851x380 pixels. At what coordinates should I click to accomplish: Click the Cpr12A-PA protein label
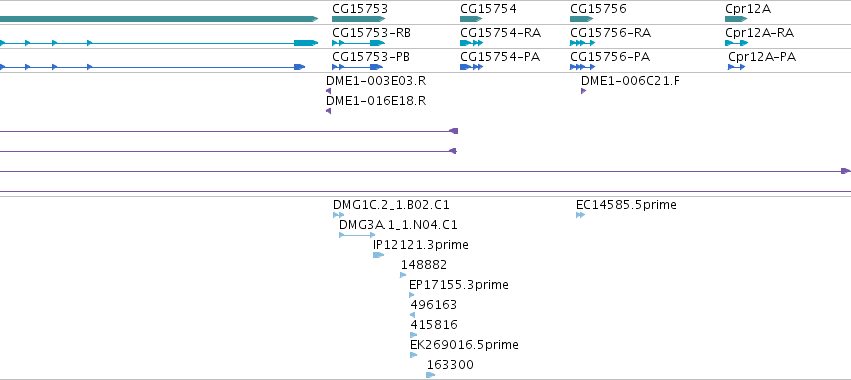pyautogui.click(x=762, y=57)
